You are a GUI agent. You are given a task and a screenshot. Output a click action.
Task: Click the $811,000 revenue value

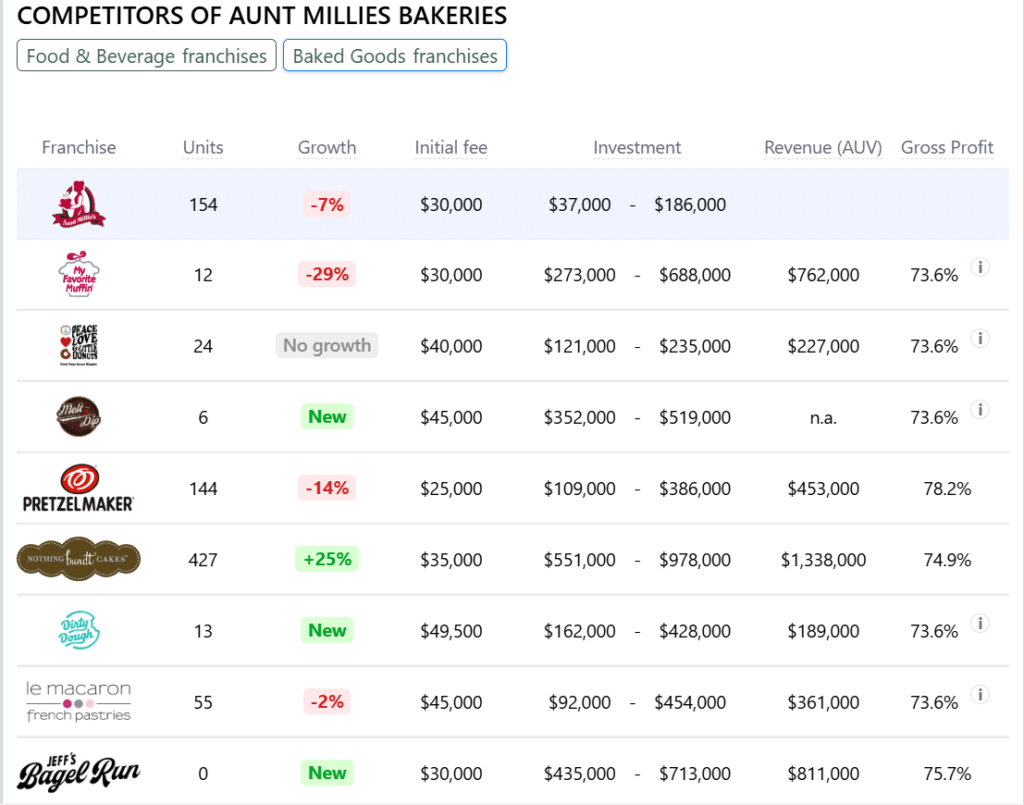pos(824,774)
